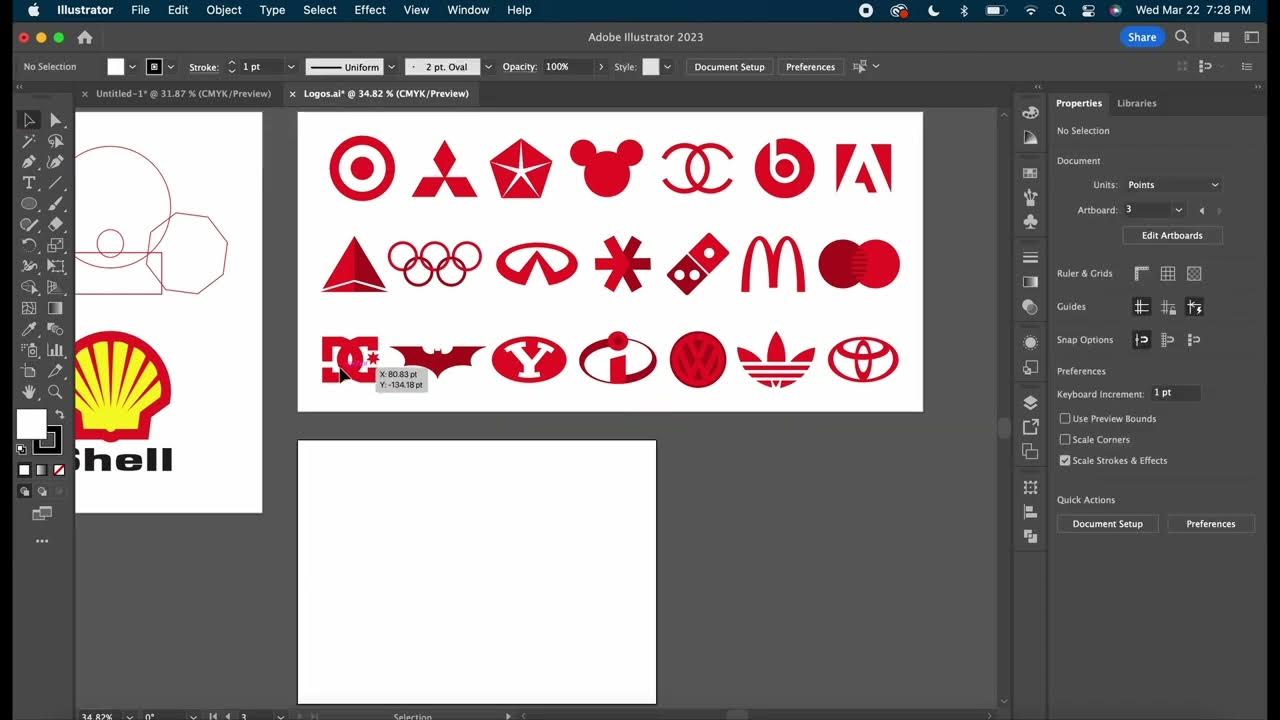Select the Shape Builder tool
The height and width of the screenshot is (720, 1280).
pos(29,288)
